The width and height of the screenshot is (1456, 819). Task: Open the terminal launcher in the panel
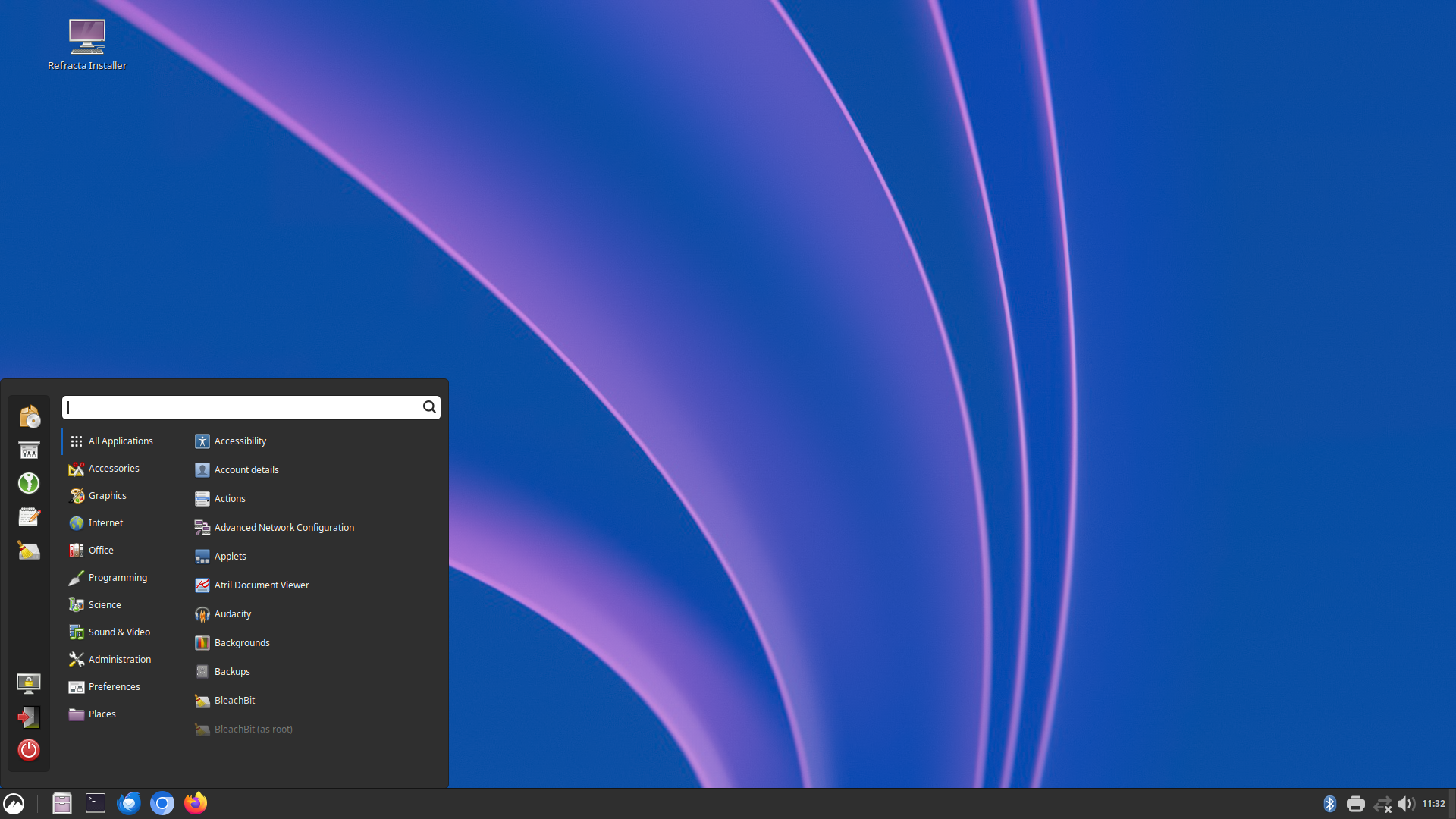[x=96, y=803]
